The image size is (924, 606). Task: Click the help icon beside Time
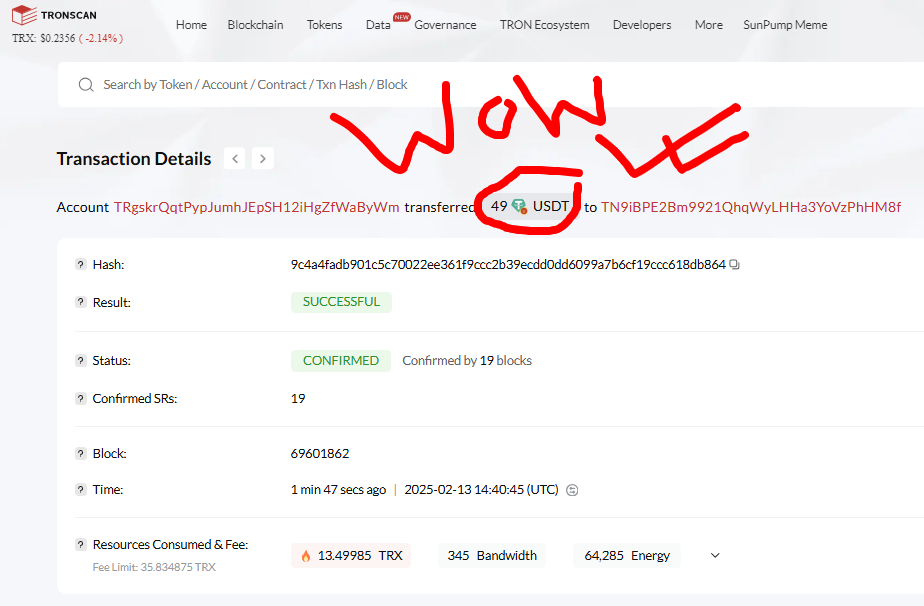(81, 490)
